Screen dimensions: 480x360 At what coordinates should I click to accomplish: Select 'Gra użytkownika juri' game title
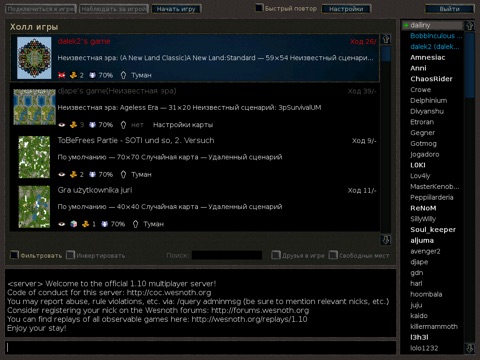pyautogui.click(x=95, y=190)
